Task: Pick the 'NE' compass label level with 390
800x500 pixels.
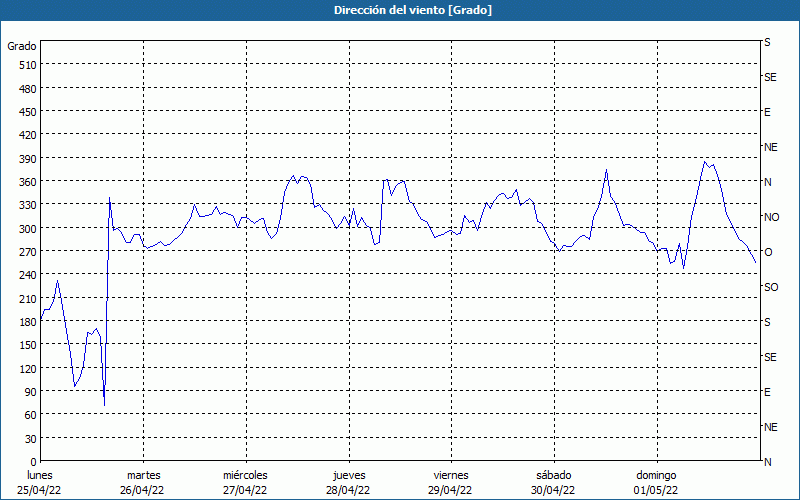Action: coord(771,147)
